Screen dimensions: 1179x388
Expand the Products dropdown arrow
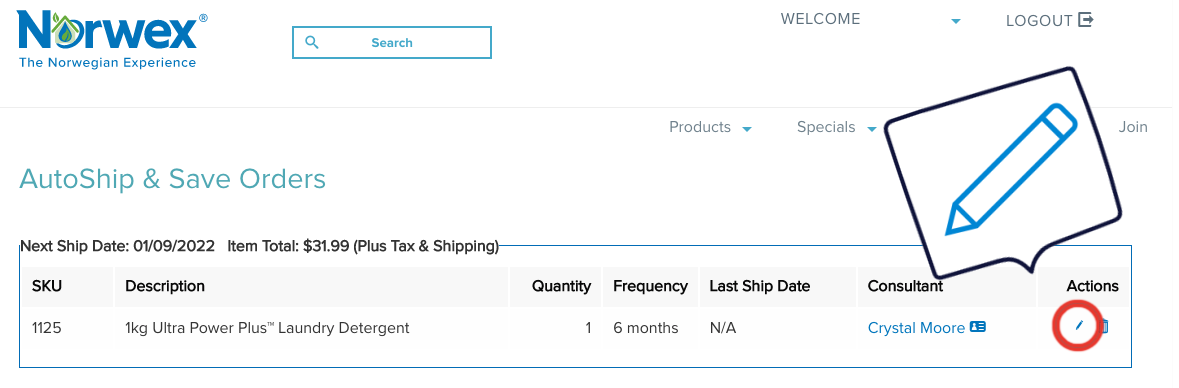point(747,129)
